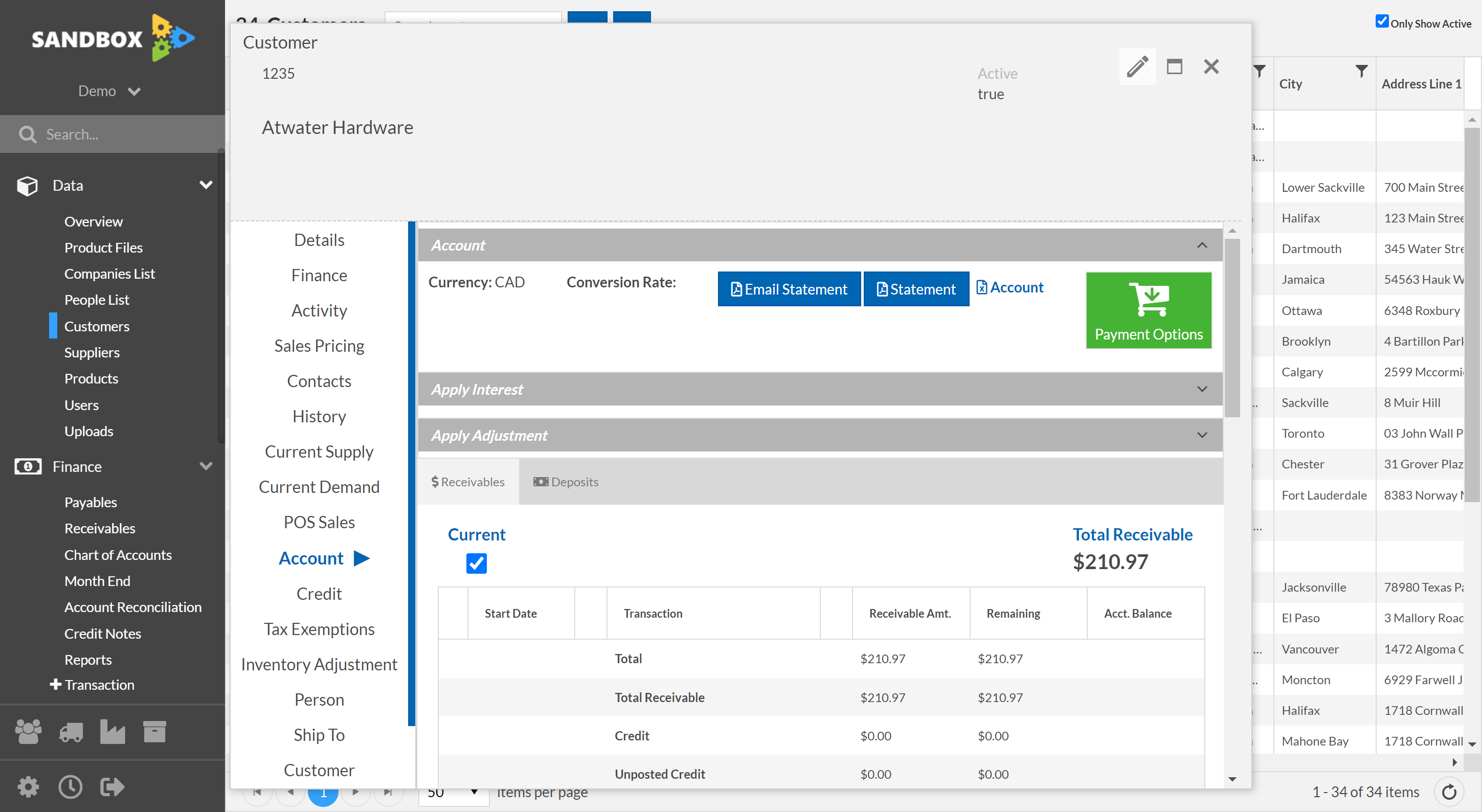The image size is (1482, 812).
Task: Go to previous page of grid
Action: (x=290, y=793)
